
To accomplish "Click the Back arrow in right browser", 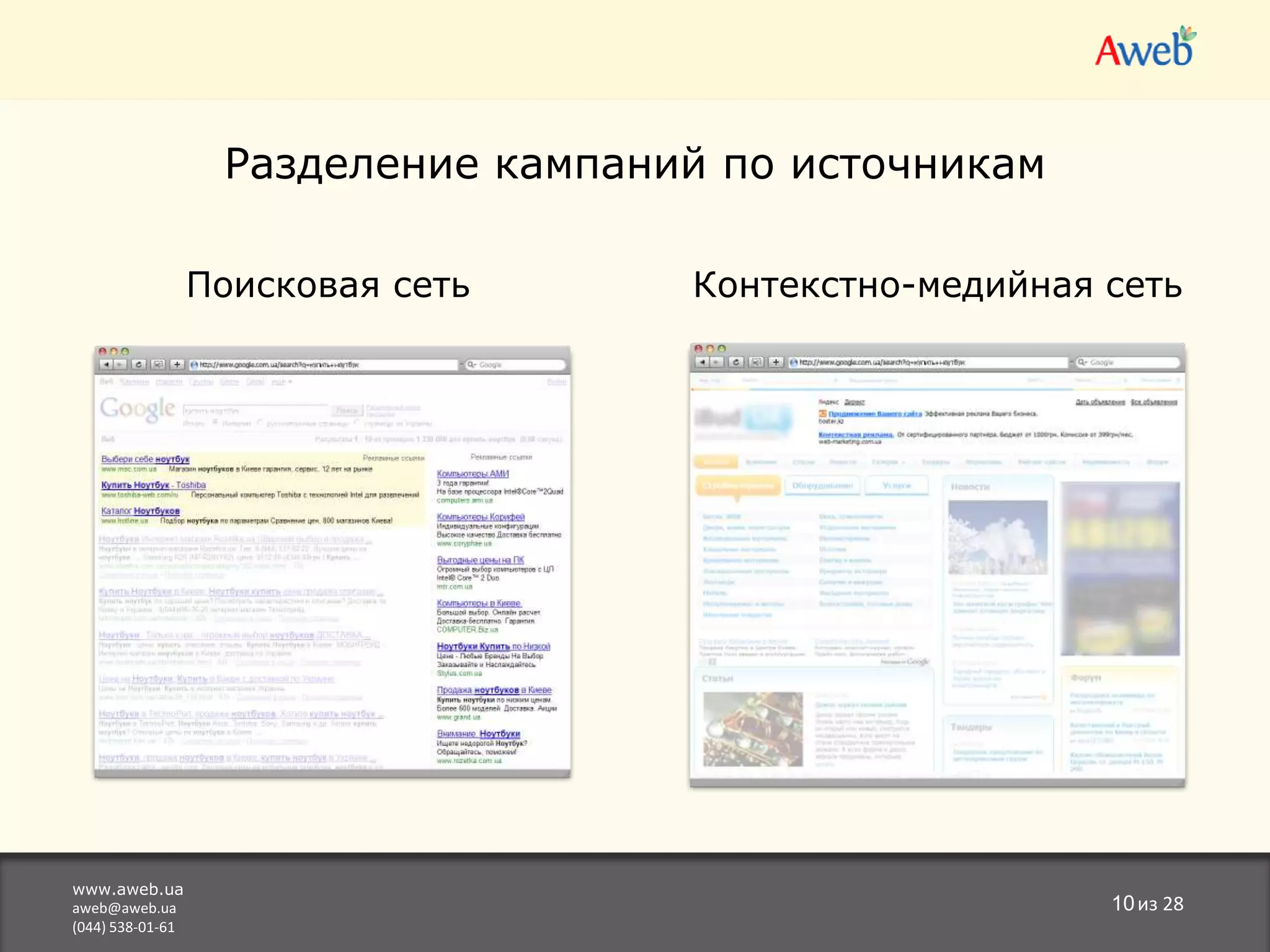I will pos(703,362).
